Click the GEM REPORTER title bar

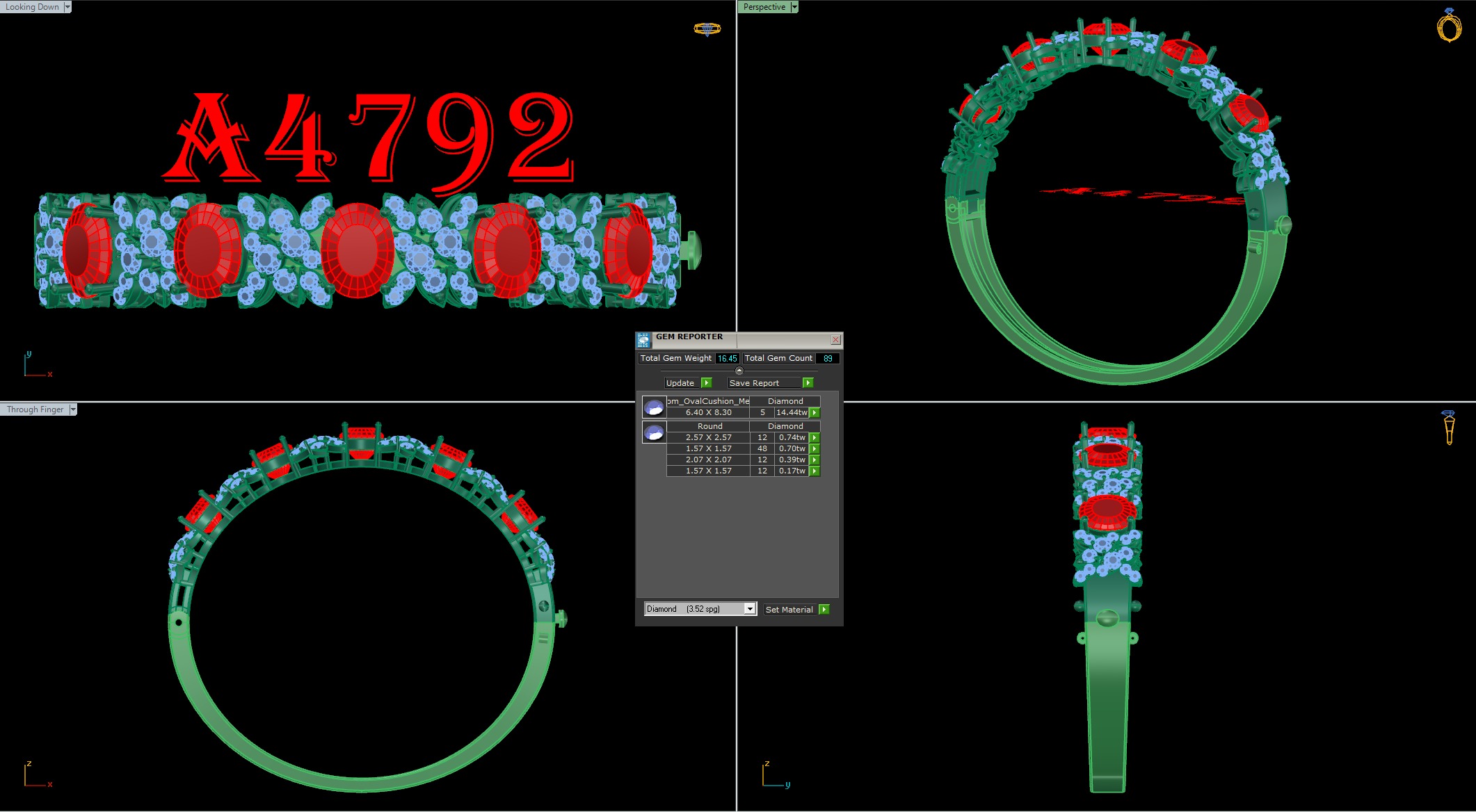click(x=739, y=339)
